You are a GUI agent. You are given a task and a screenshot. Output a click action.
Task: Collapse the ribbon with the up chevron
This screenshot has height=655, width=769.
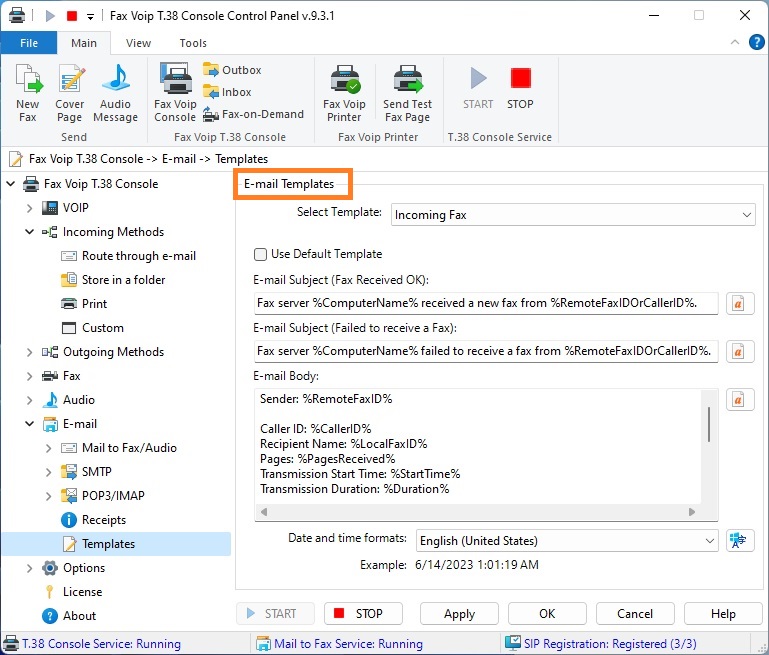[735, 42]
